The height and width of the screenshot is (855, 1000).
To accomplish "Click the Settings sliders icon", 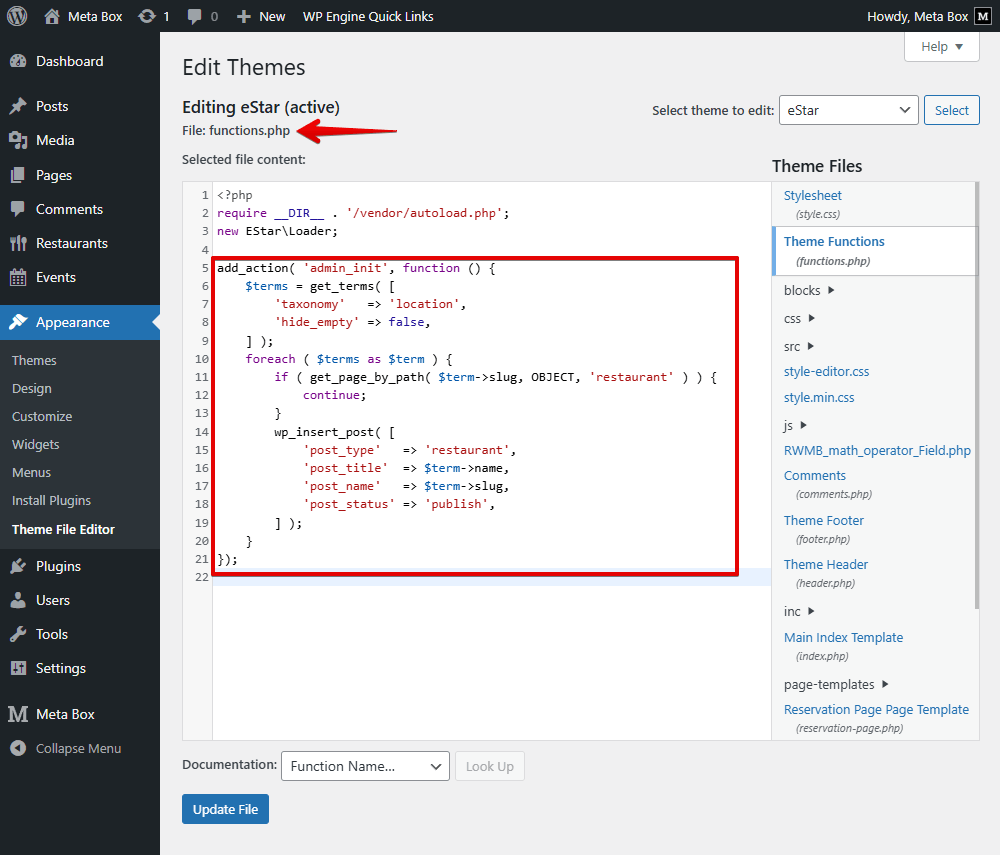I will click(x=18, y=668).
